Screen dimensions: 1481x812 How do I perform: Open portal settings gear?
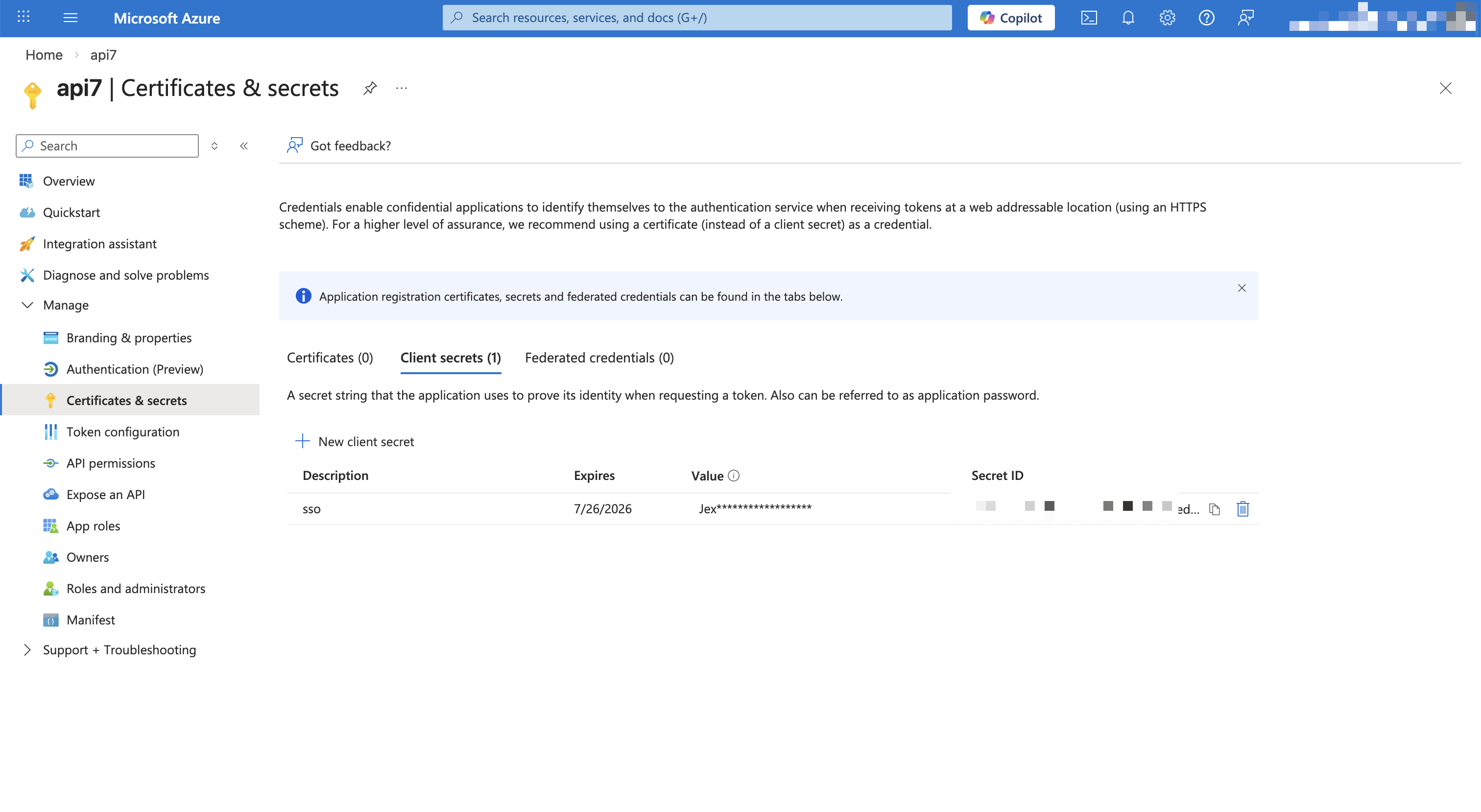point(1167,17)
